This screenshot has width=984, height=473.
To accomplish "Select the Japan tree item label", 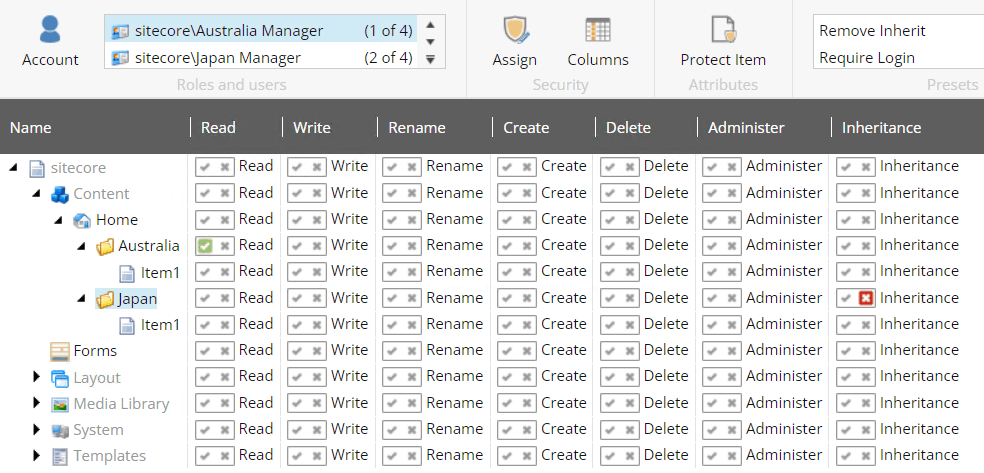I will point(137,299).
